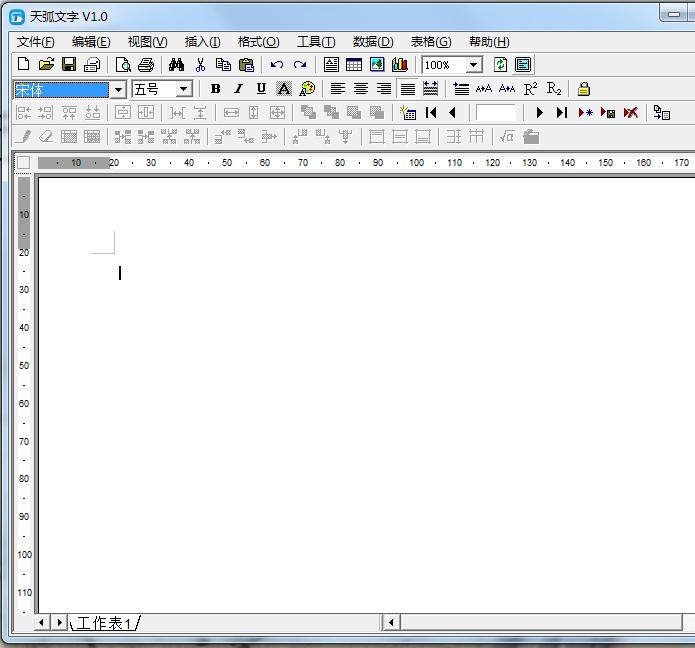Select the 工作表1 sheet tab
The width and height of the screenshot is (695, 648).
pos(104,623)
